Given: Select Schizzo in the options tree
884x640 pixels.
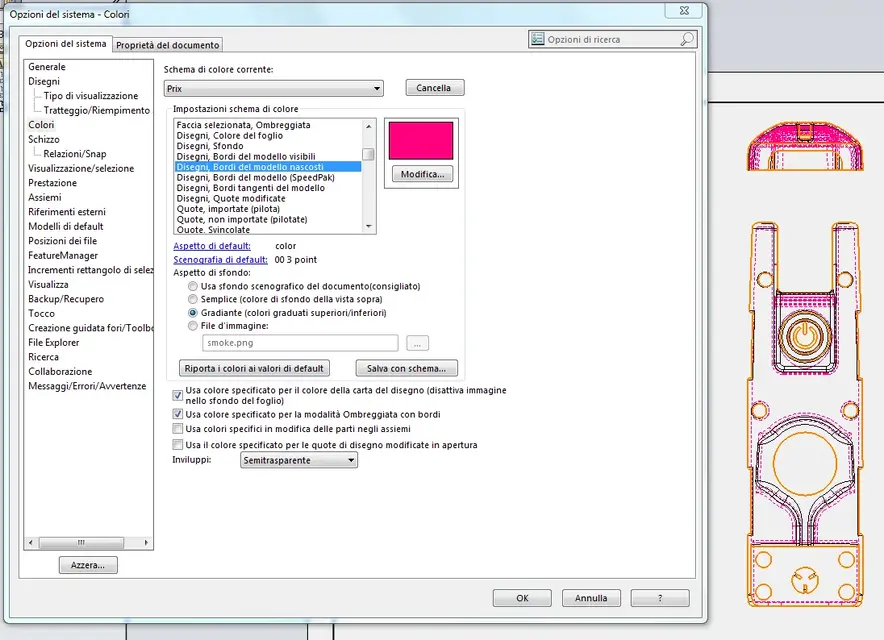Looking at the screenshot, I should point(44,139).
